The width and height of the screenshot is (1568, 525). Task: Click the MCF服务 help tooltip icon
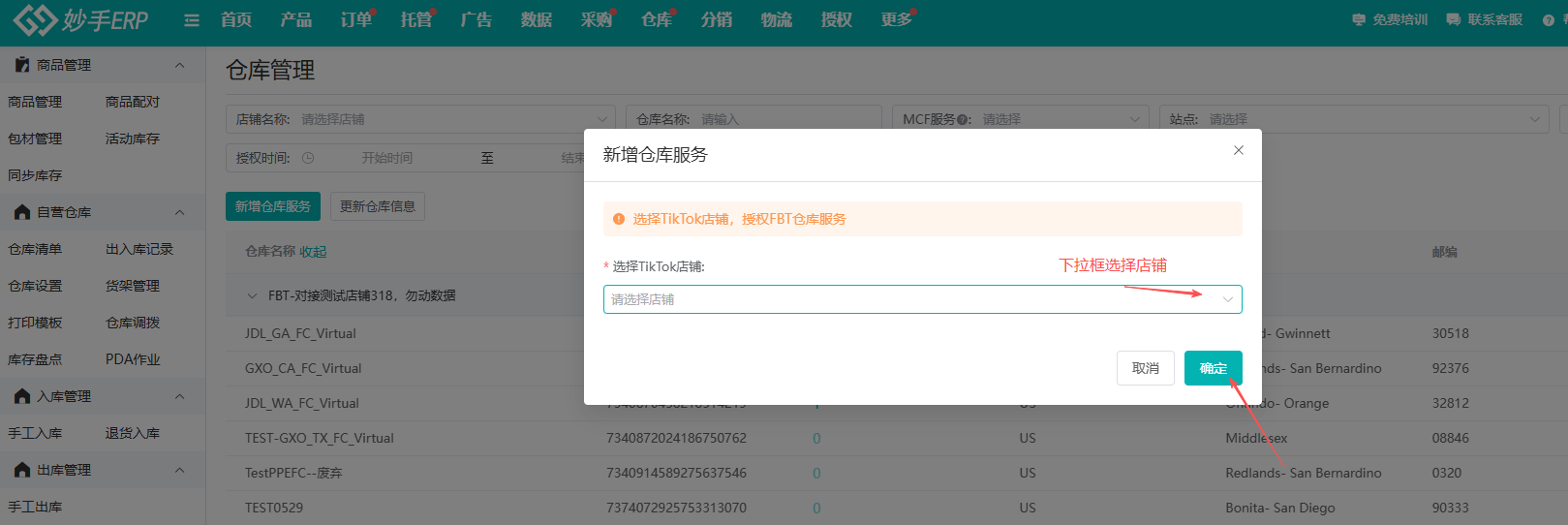pyautogui.click(x=963, y=119)
